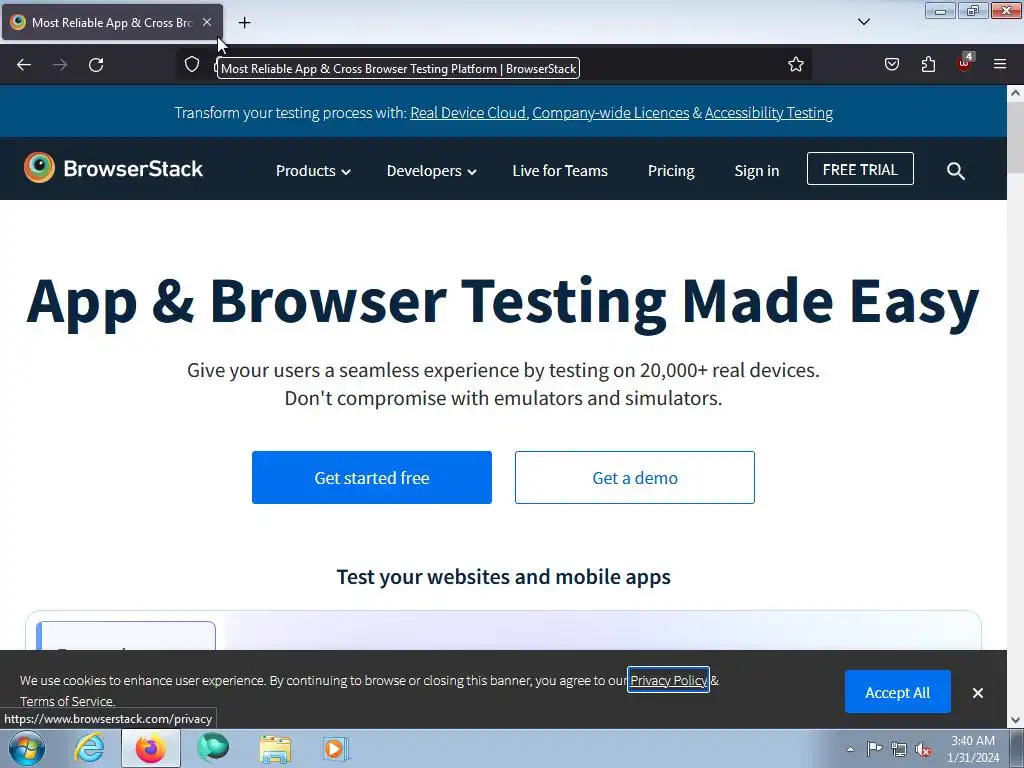Click the vertical scrollbar thumb
1024x768 pixels.
(x=1016, y=136)
